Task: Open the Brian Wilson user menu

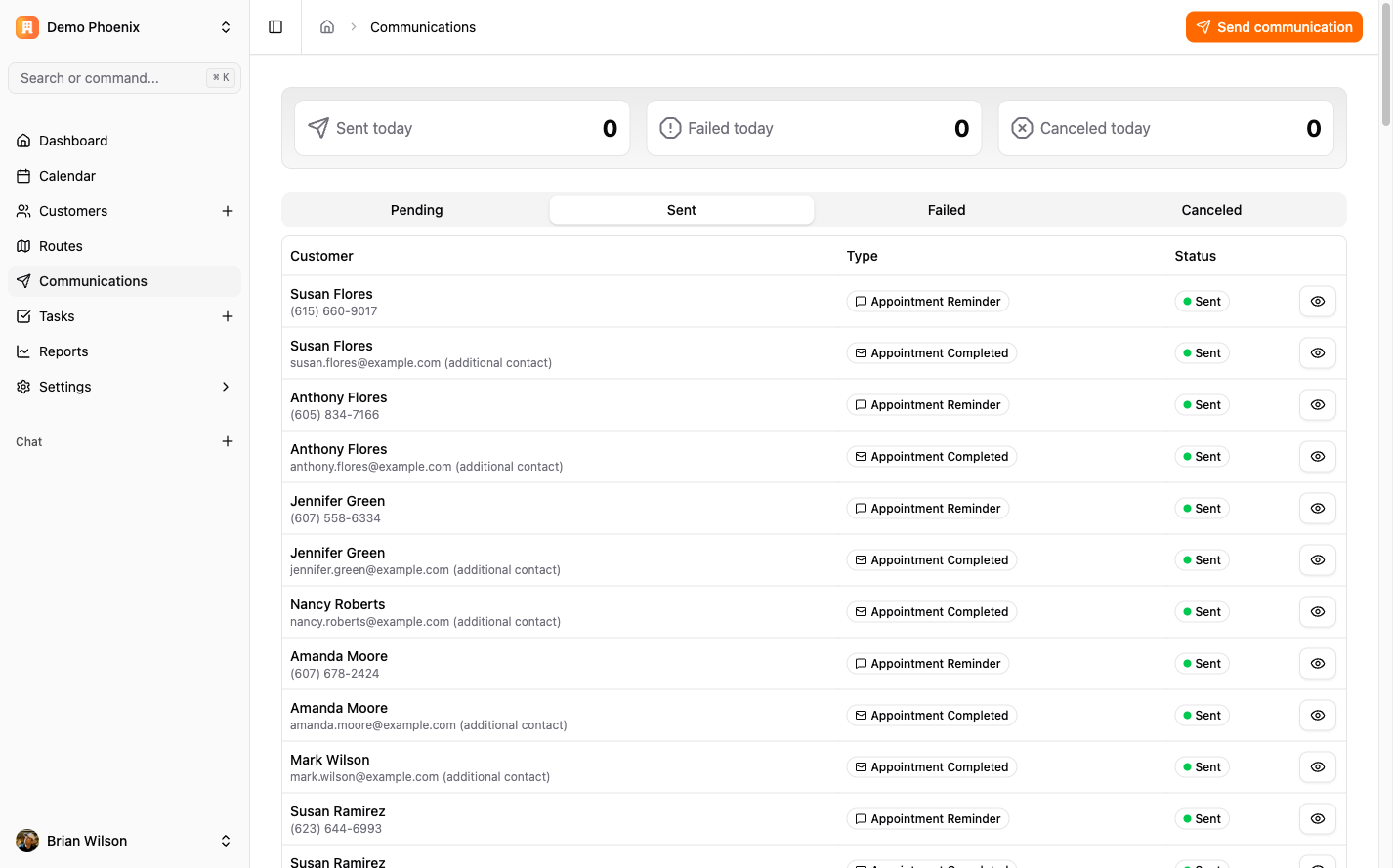Action: pos(124,841)
